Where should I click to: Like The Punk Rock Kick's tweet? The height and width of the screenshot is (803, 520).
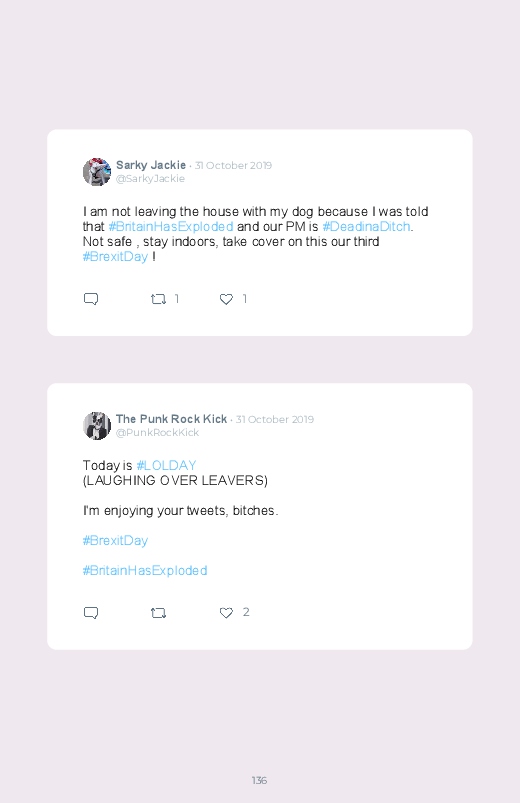click(x=226, y=613)
